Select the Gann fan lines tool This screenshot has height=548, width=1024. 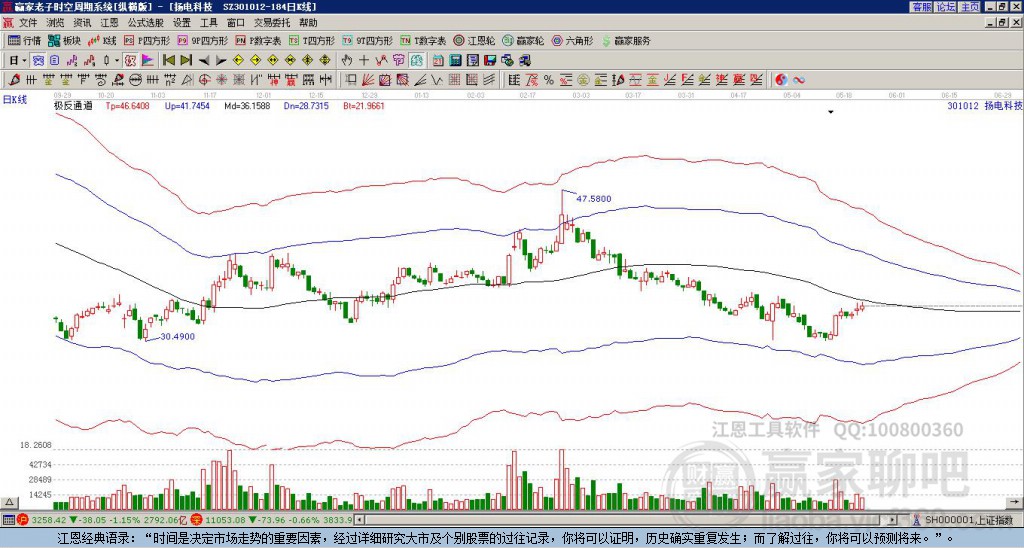pyautogui.click(x=368, y=80)
